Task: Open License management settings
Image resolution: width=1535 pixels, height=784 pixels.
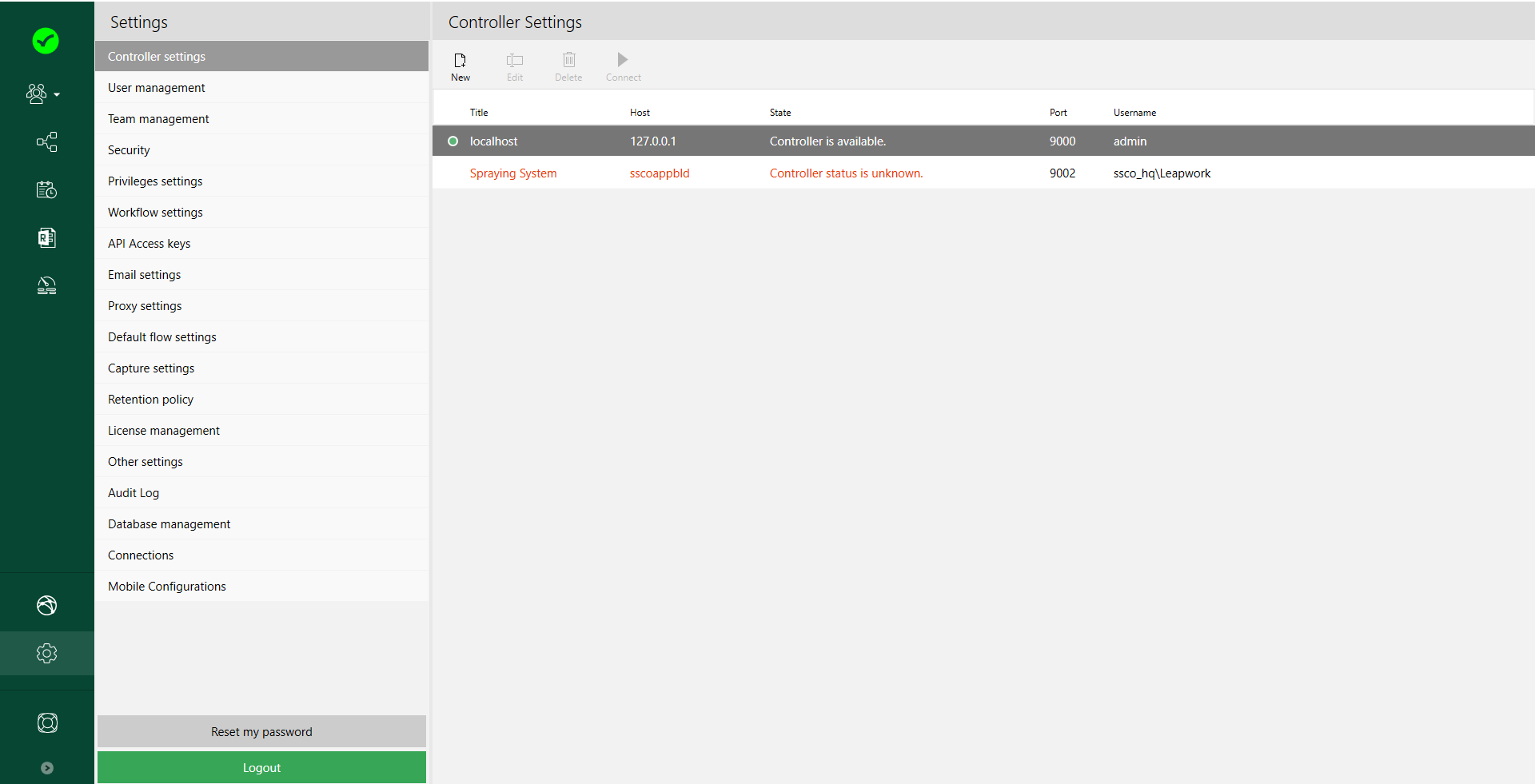Action: pos(164,431)
